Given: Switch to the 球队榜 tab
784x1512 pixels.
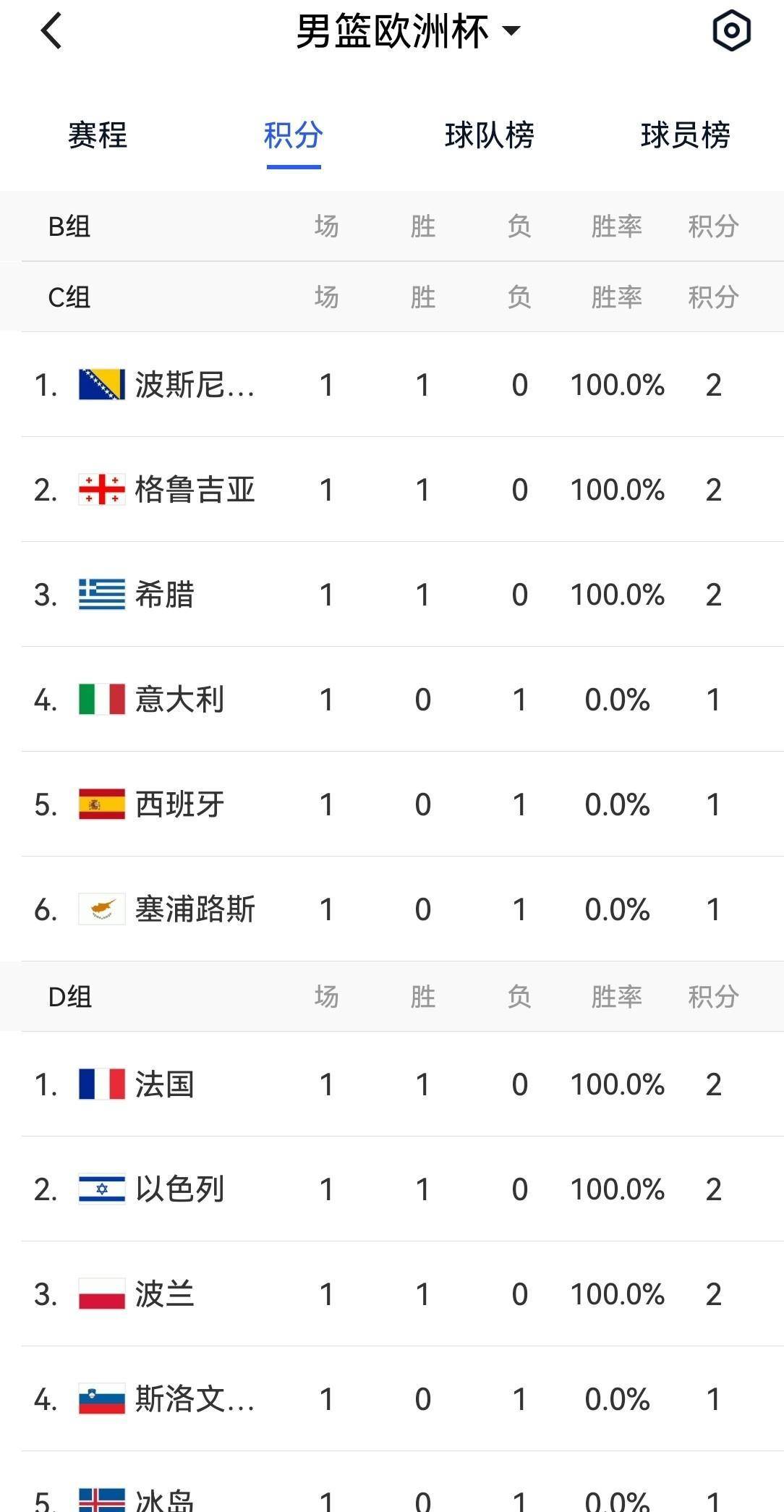Looking at the screenshot, I should coord(489,135).
